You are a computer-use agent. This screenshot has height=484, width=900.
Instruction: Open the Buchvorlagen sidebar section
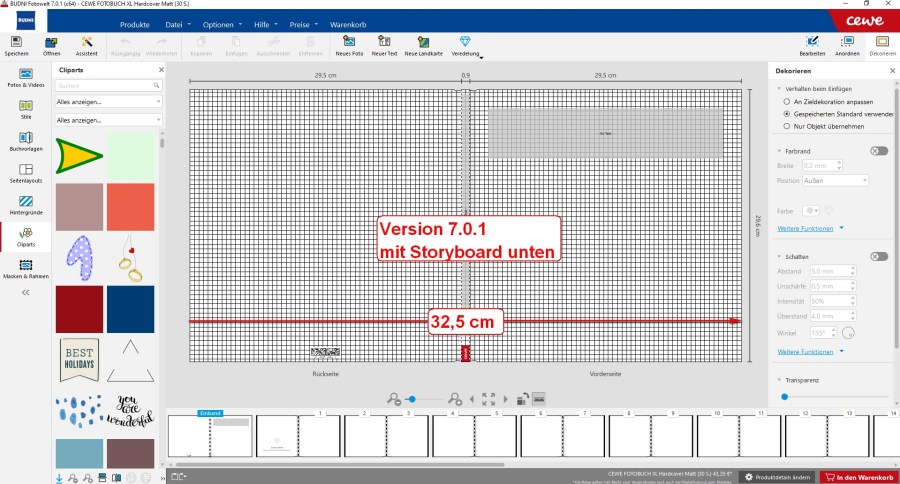pyautogui.click(x=26, y=141)
